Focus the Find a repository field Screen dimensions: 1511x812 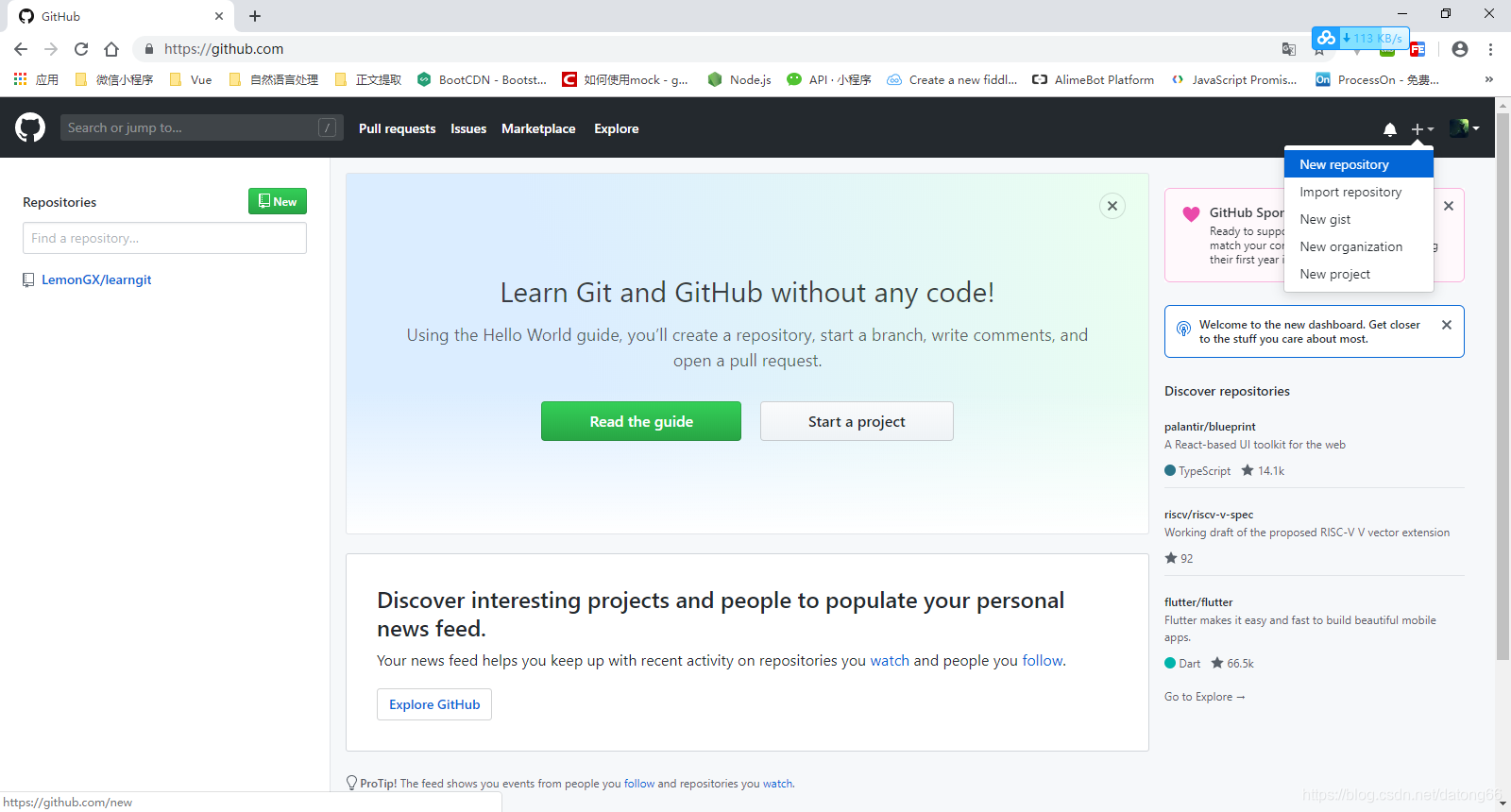pyautogui.click(x=164, y=238)
